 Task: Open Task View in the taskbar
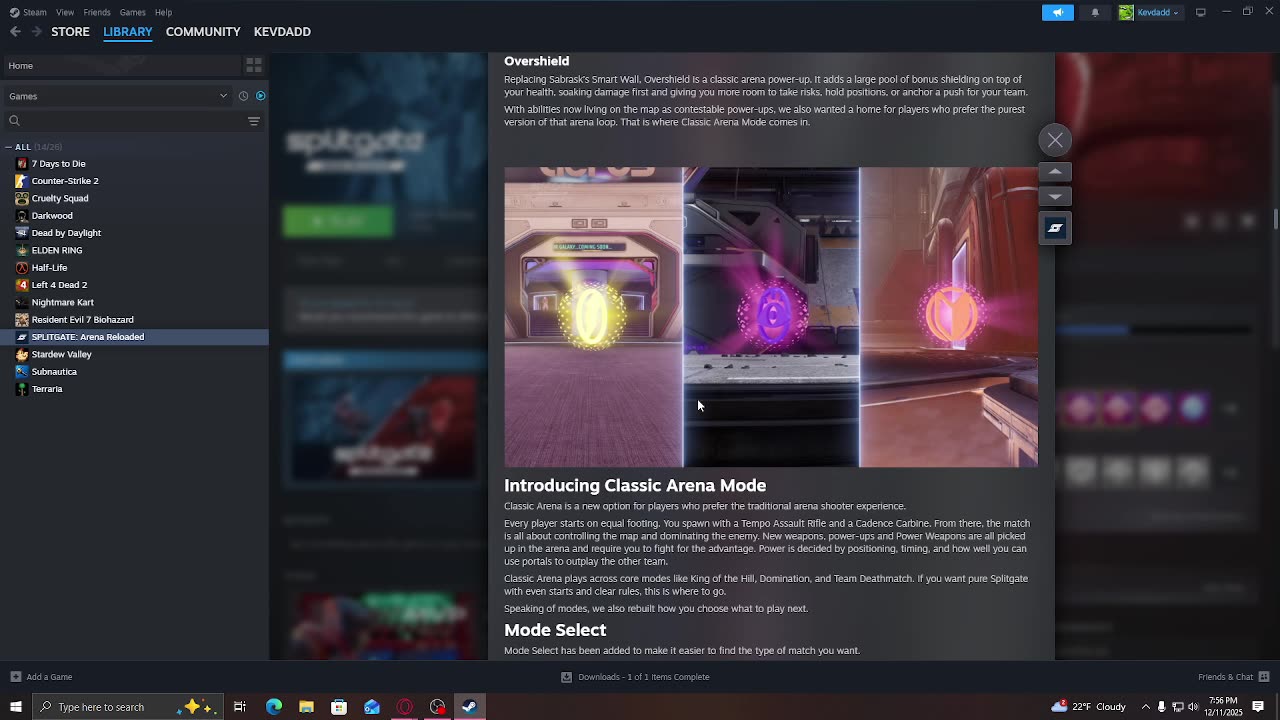coord(240,707)
